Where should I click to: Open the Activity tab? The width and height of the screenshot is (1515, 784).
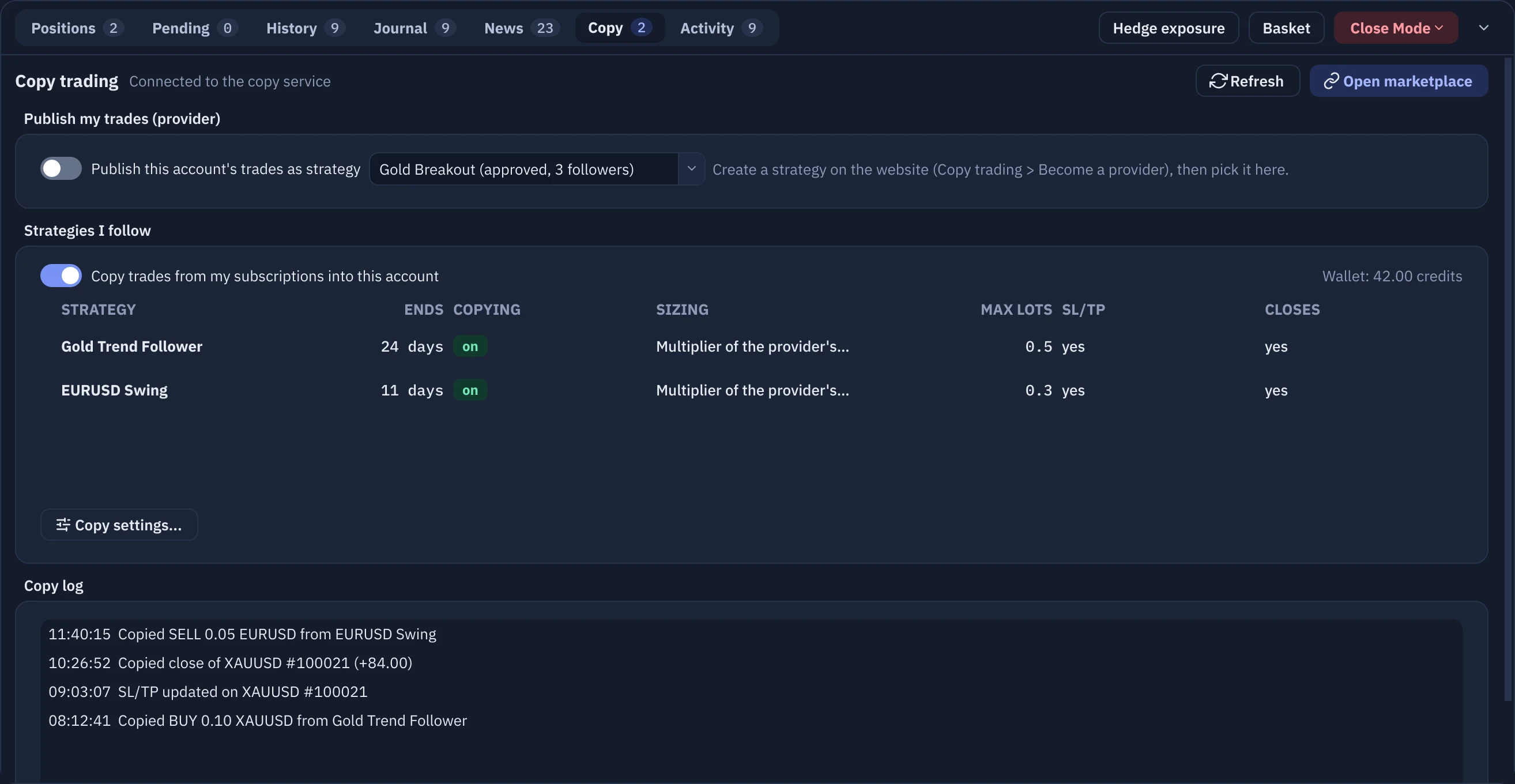(721, 28)
